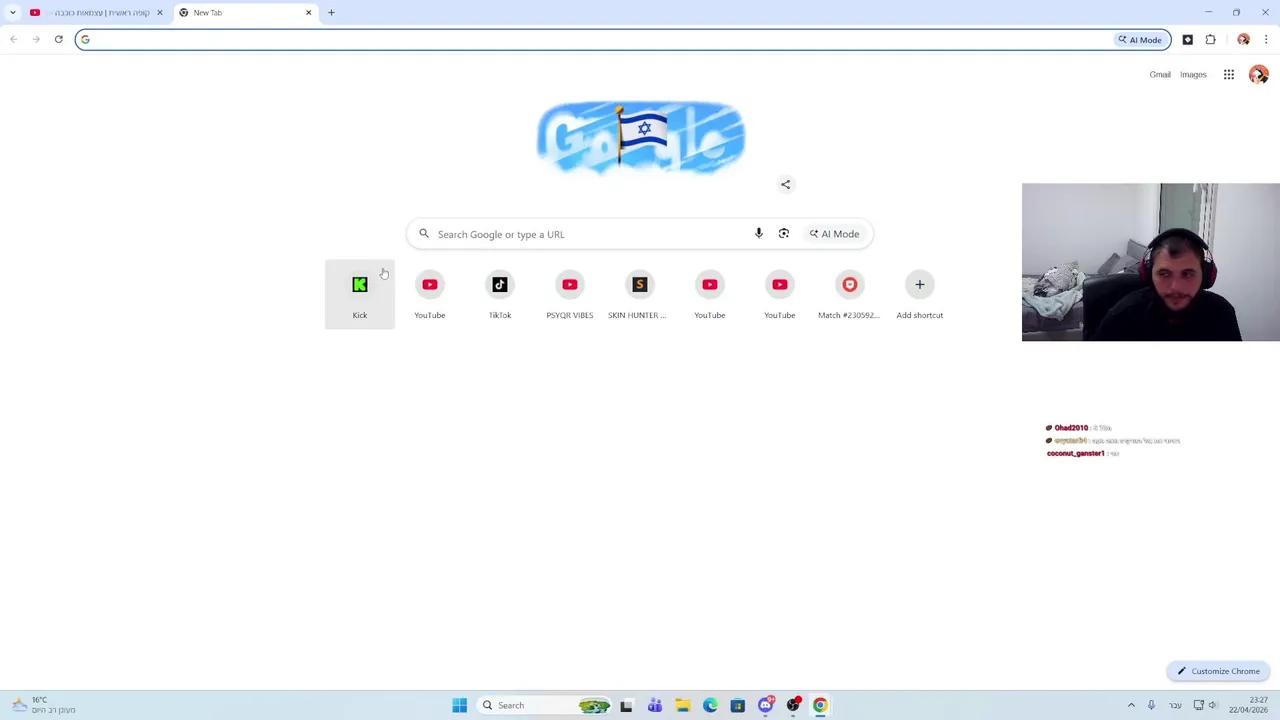Open the Images link
The image size is (1280, 720).
[1193, 75]
